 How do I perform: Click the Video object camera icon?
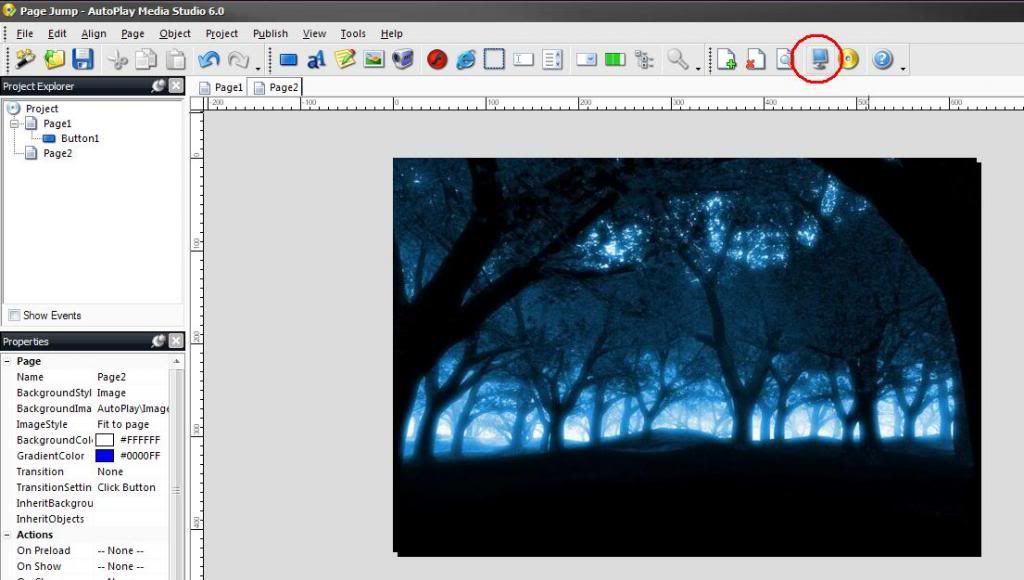[x=403, y=60]
